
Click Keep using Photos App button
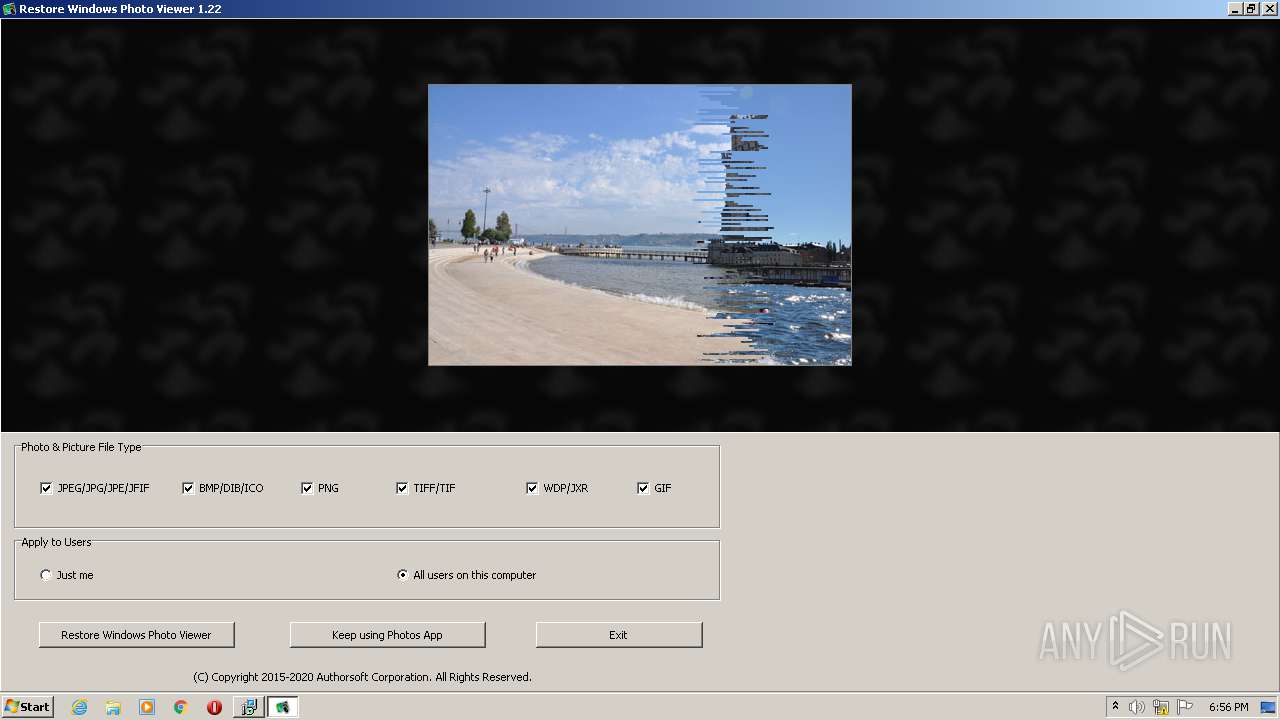tap(387, 635)
